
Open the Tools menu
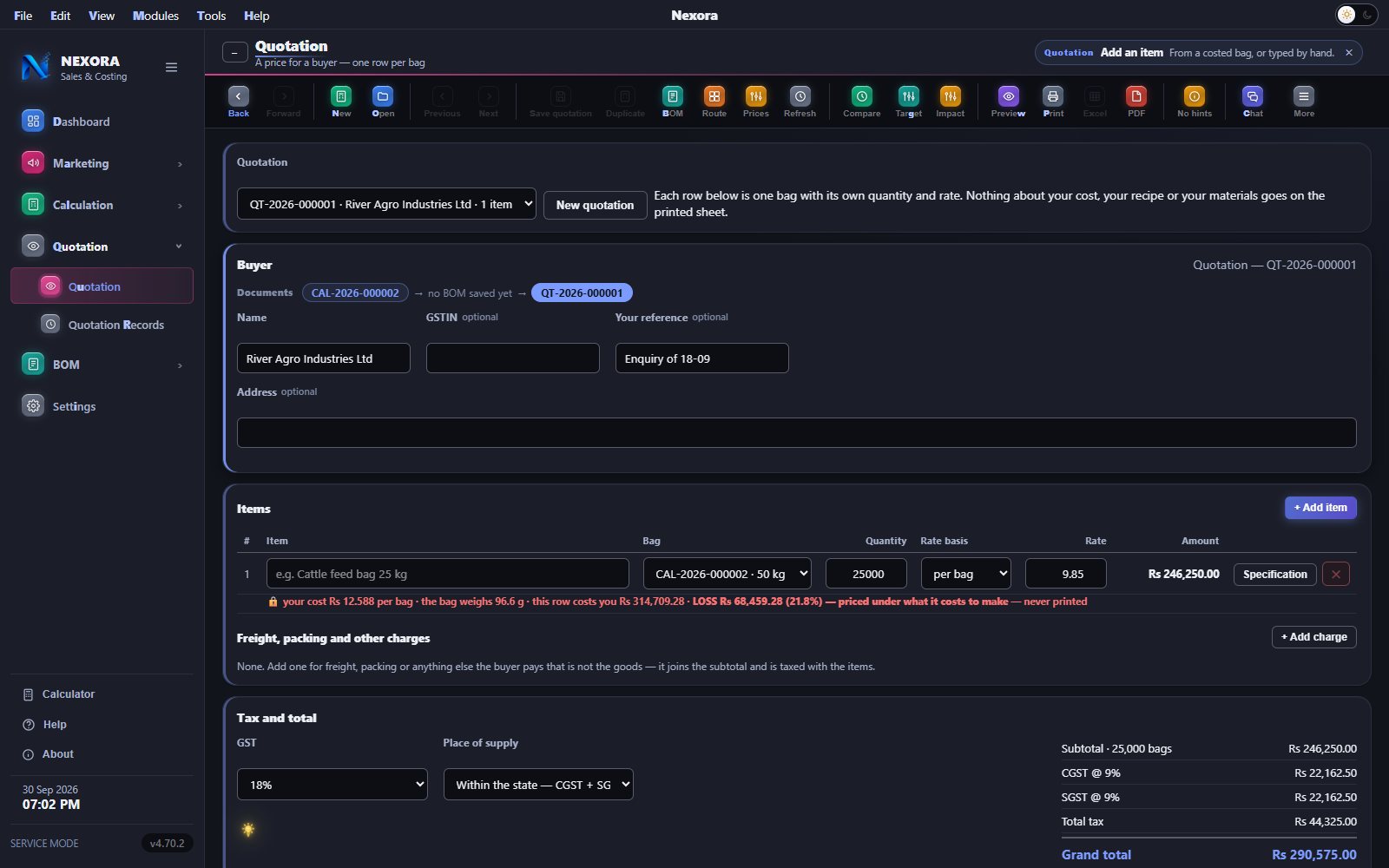tap(211, 16)
